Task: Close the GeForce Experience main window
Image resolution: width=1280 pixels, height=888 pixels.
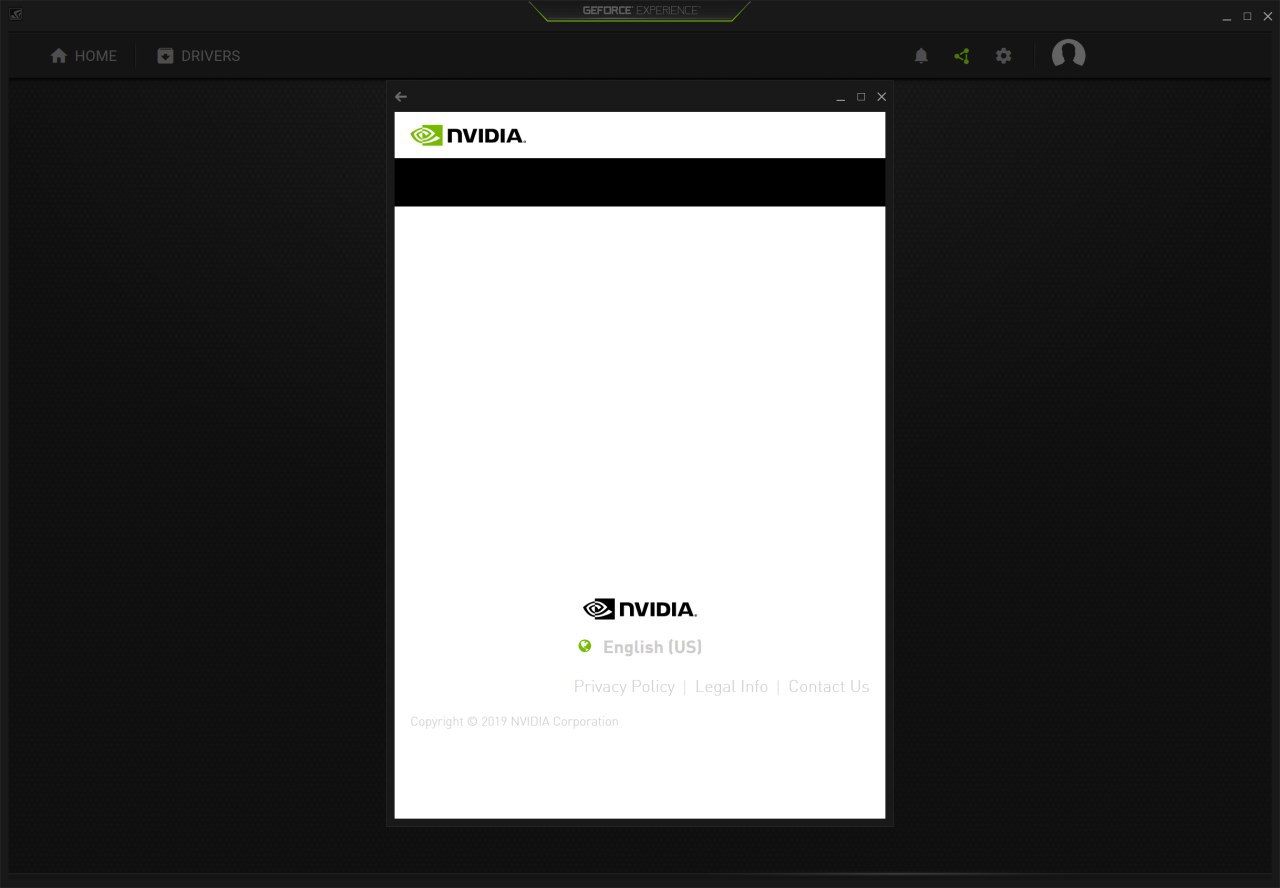Action: point(1267,16)
